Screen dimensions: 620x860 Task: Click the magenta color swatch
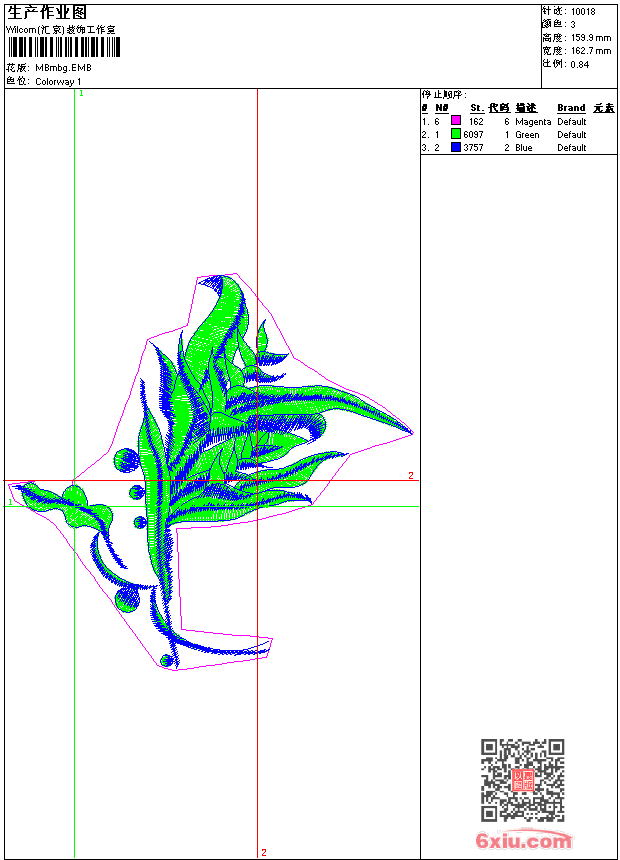(455, 121)
